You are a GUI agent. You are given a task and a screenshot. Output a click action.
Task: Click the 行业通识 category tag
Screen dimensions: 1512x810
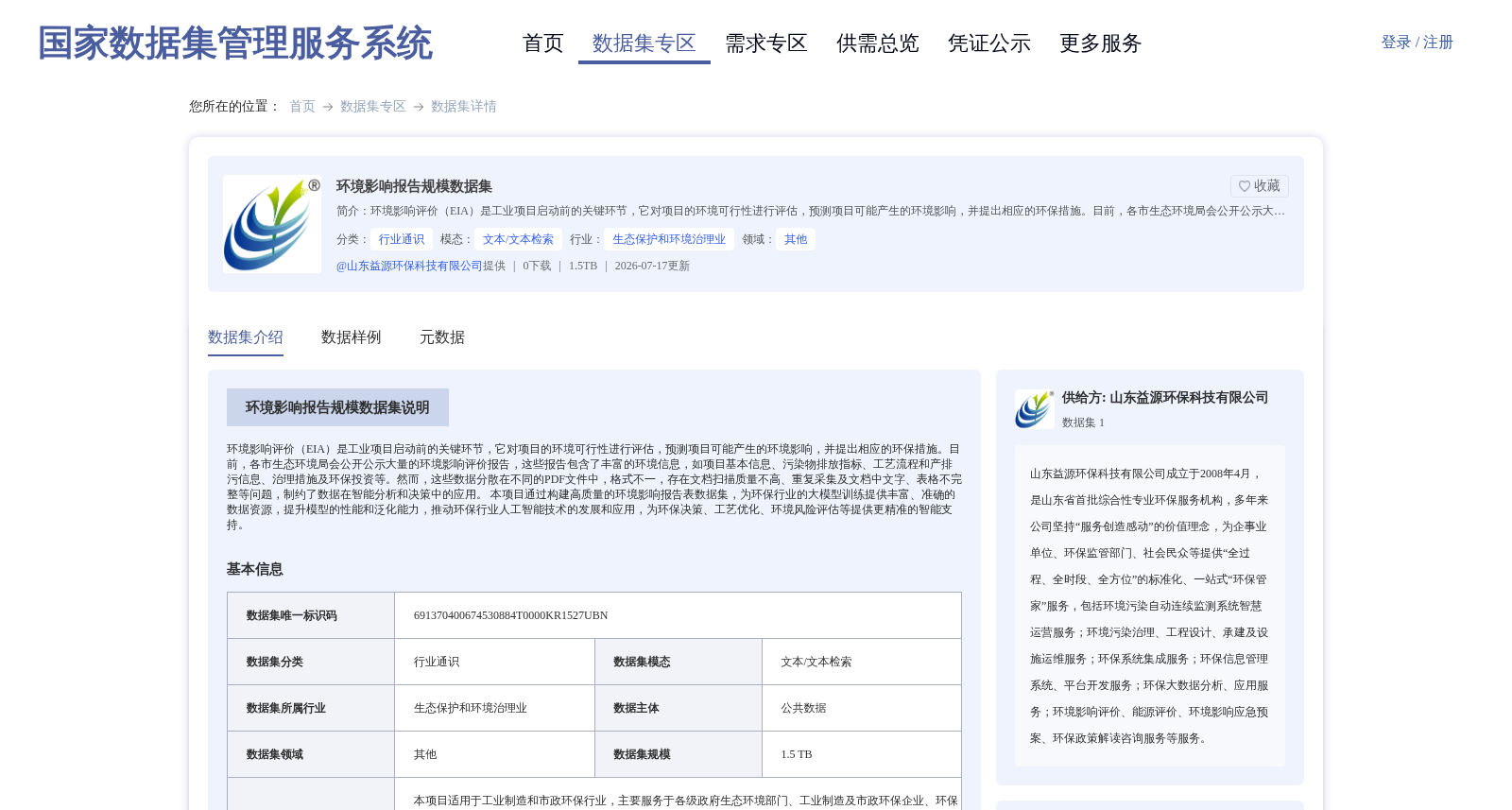click(402, 239)
